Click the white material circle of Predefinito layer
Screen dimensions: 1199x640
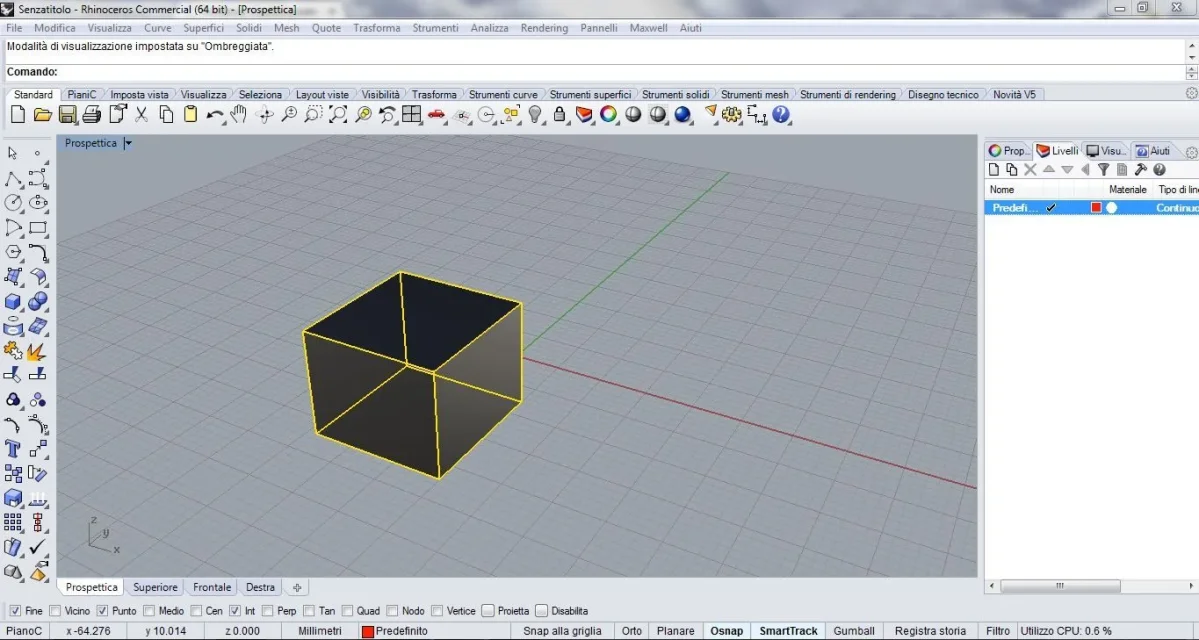tap(1112, 208)
